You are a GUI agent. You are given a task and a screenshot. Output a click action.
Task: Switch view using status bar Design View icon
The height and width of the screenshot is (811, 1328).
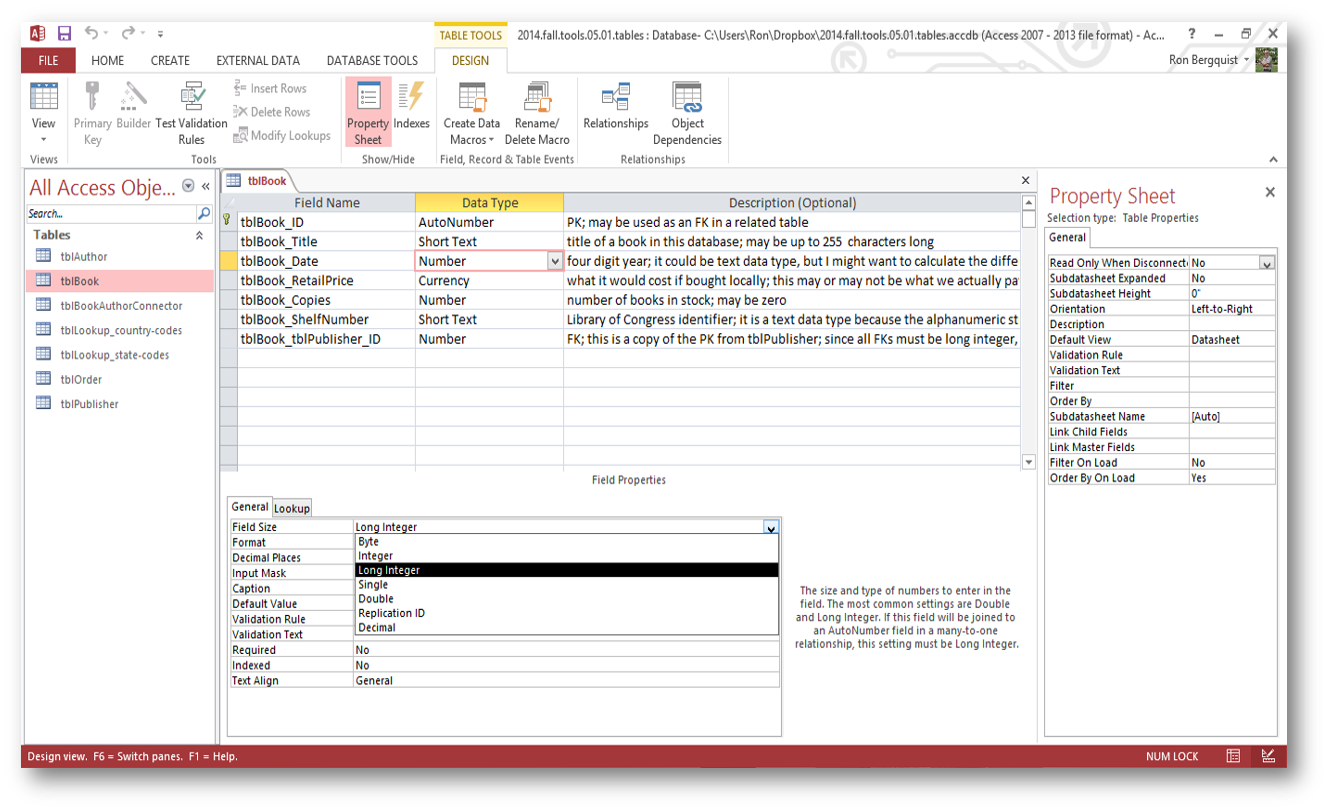[1268, 756]
